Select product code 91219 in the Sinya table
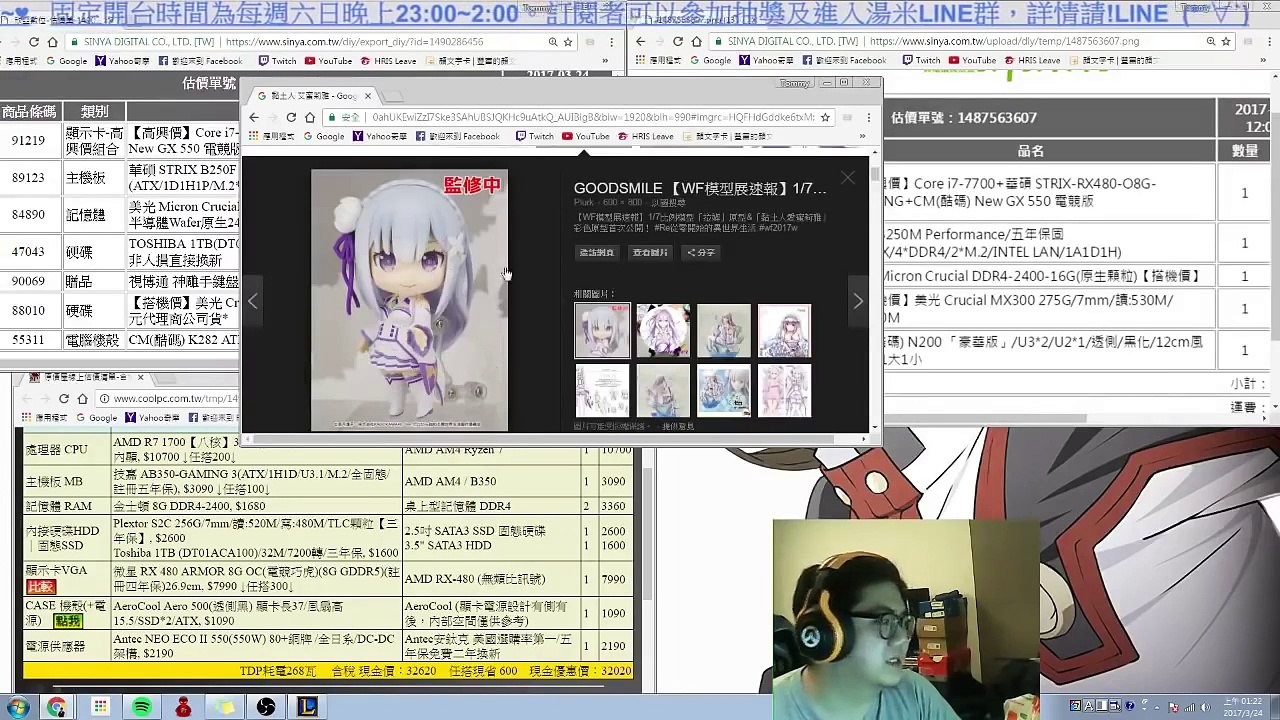This screenshot has height=720, width=1280. 28,141
